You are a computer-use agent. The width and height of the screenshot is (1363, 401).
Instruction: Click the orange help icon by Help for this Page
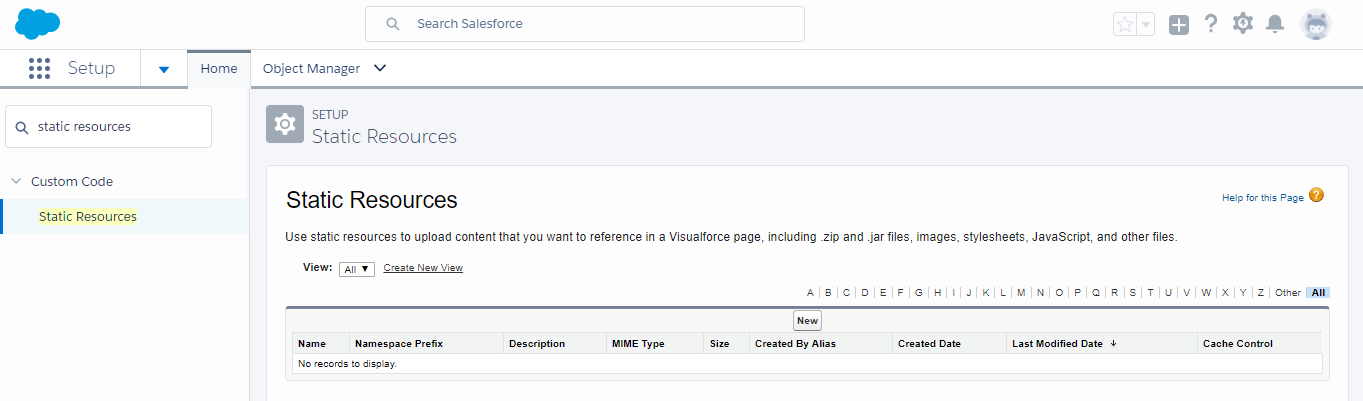tap(1316, 195)
